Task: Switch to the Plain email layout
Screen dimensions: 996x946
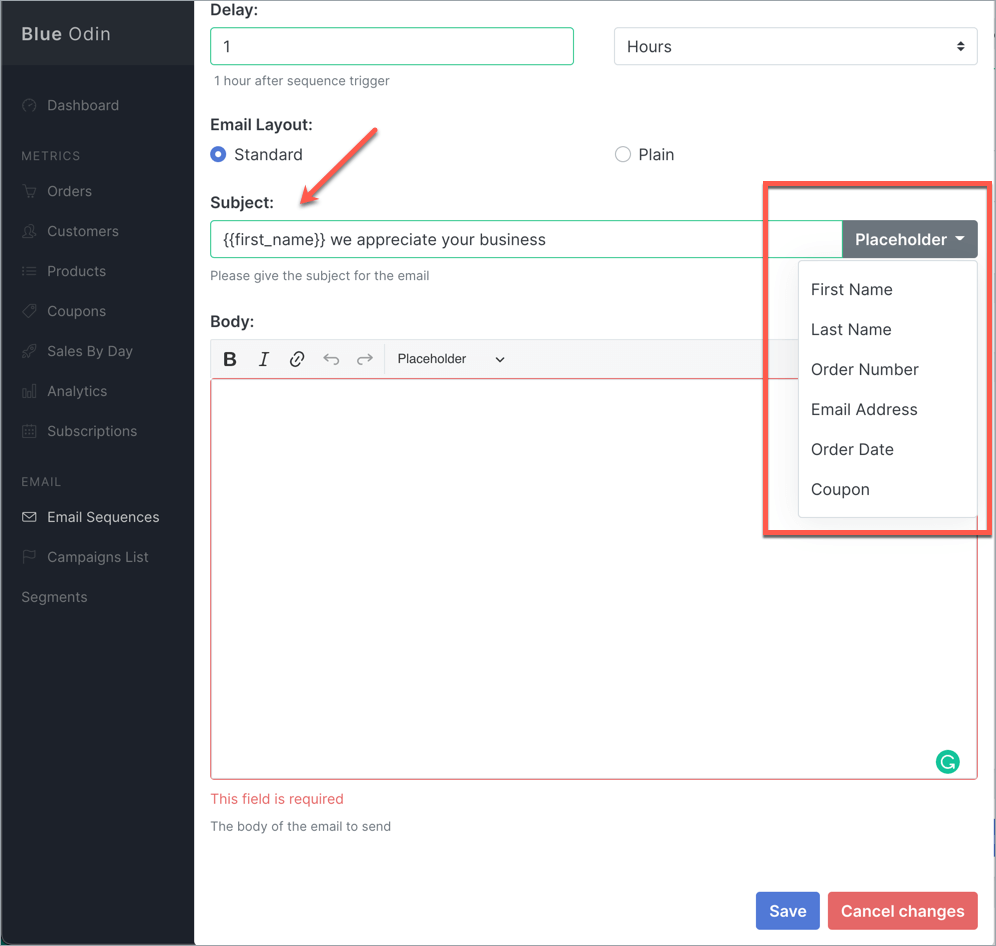Action: [623, 154]
